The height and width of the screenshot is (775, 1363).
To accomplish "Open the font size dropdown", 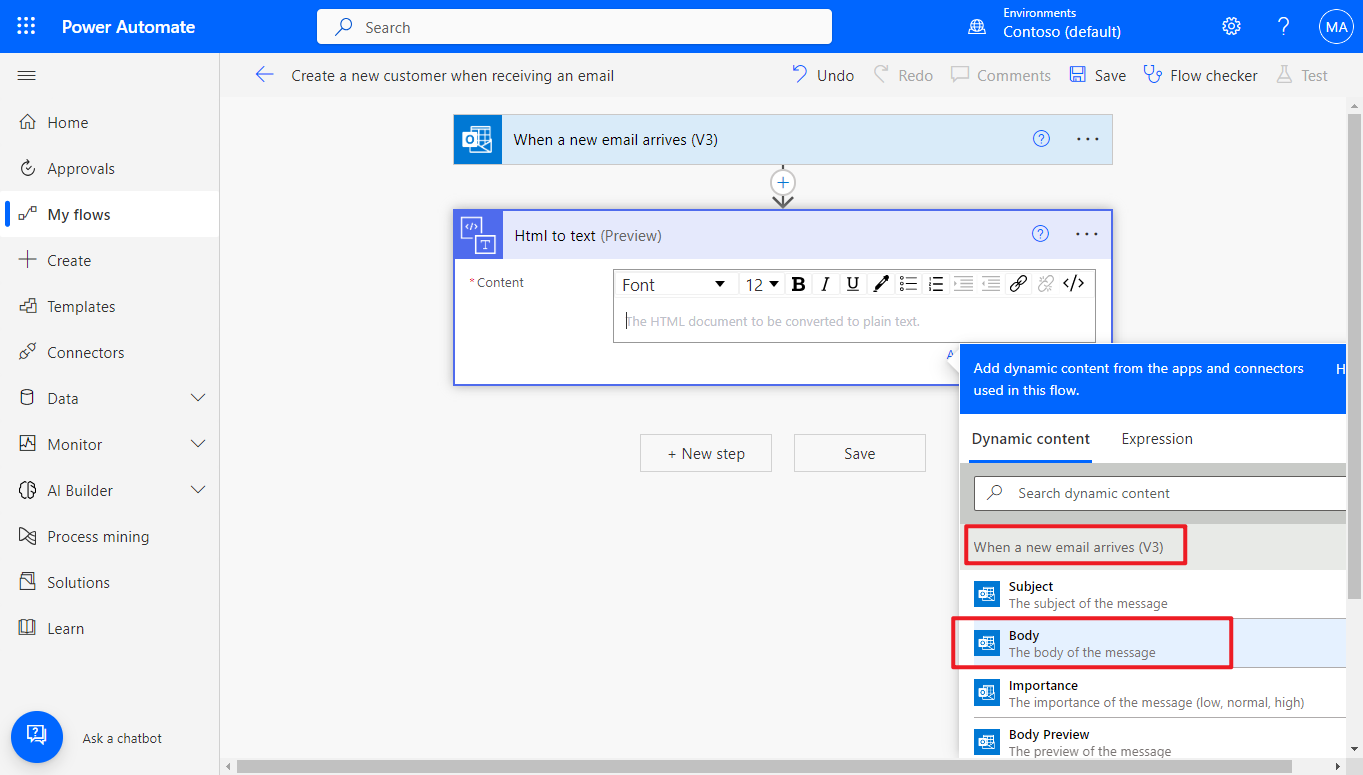I will tap(761, 284).
